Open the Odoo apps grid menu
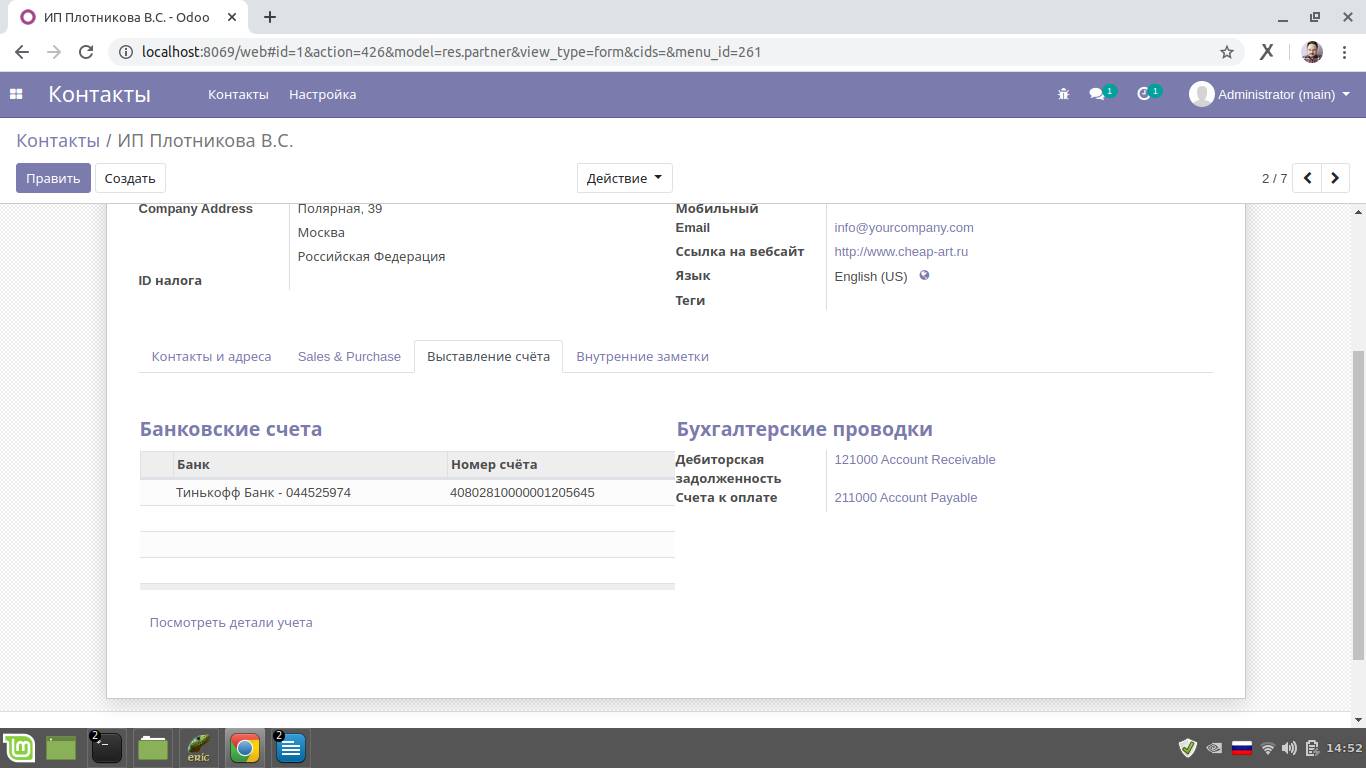1366x768 pixels. (16, 94)
